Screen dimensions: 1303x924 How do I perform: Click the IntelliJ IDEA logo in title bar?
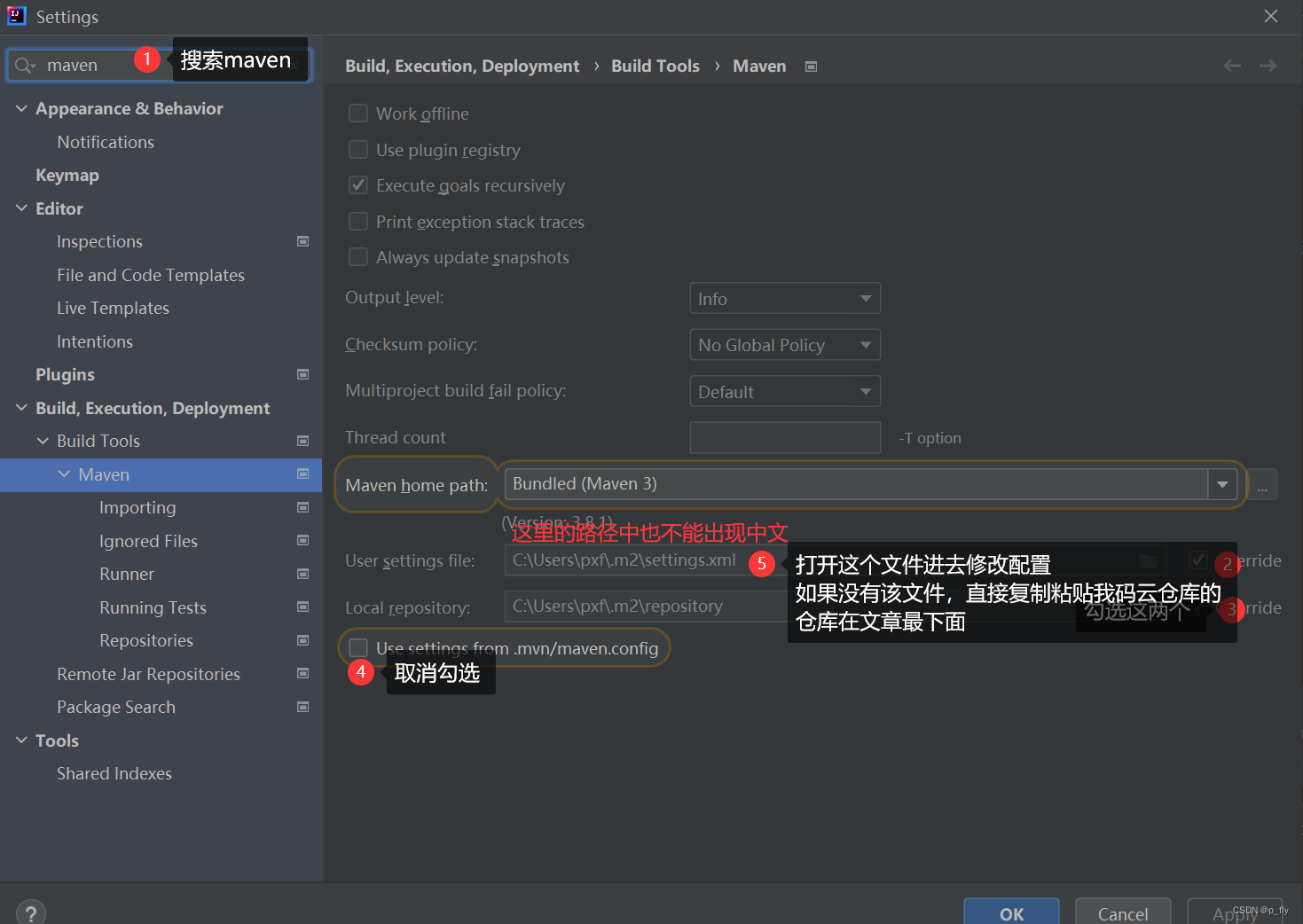point(16,16)
